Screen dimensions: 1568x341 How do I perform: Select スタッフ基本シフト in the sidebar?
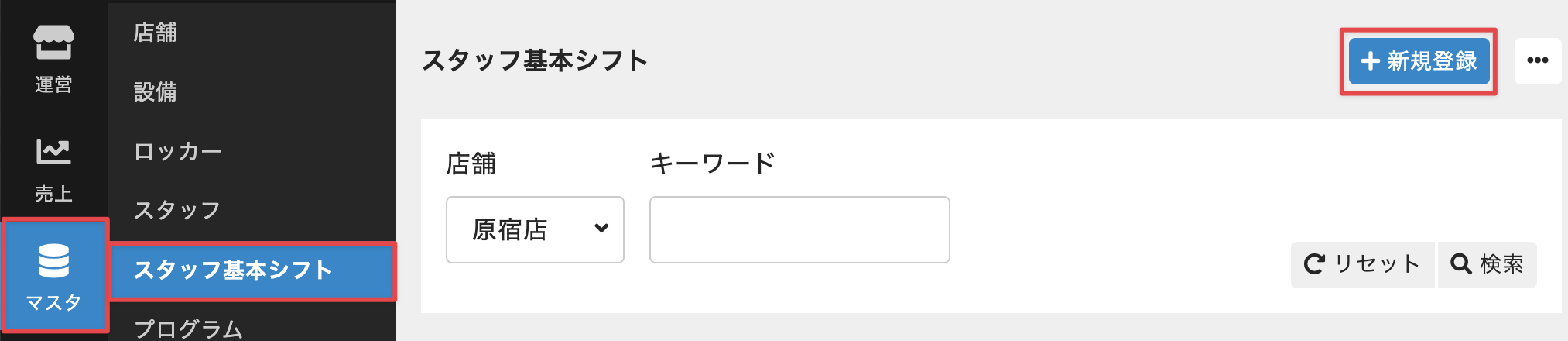tap(233, 270)
